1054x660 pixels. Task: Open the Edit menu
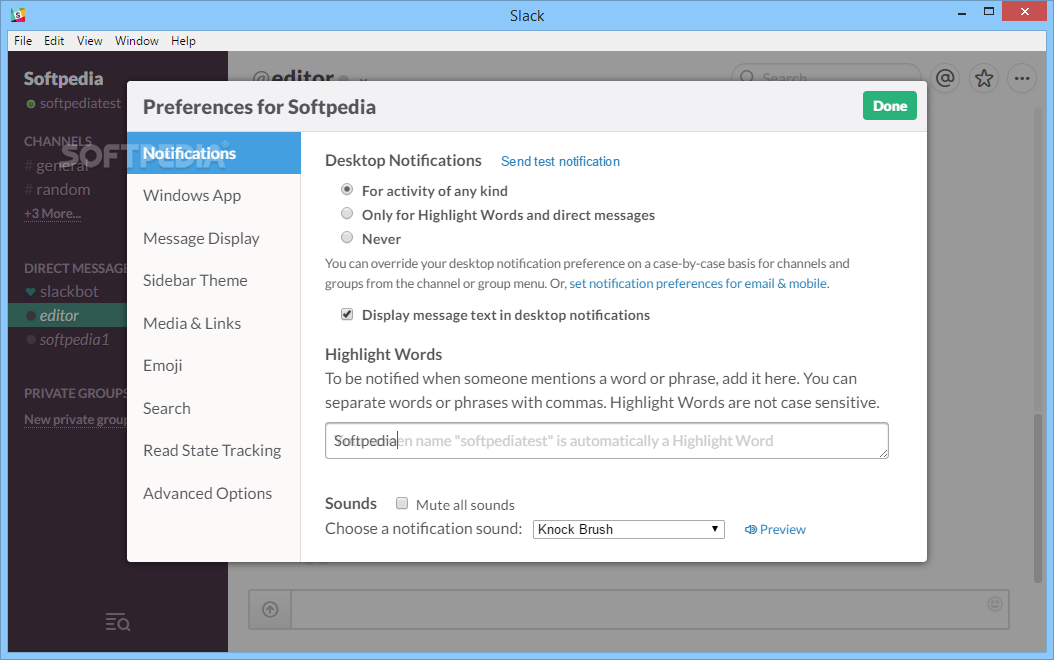click(x=54, y=41)
